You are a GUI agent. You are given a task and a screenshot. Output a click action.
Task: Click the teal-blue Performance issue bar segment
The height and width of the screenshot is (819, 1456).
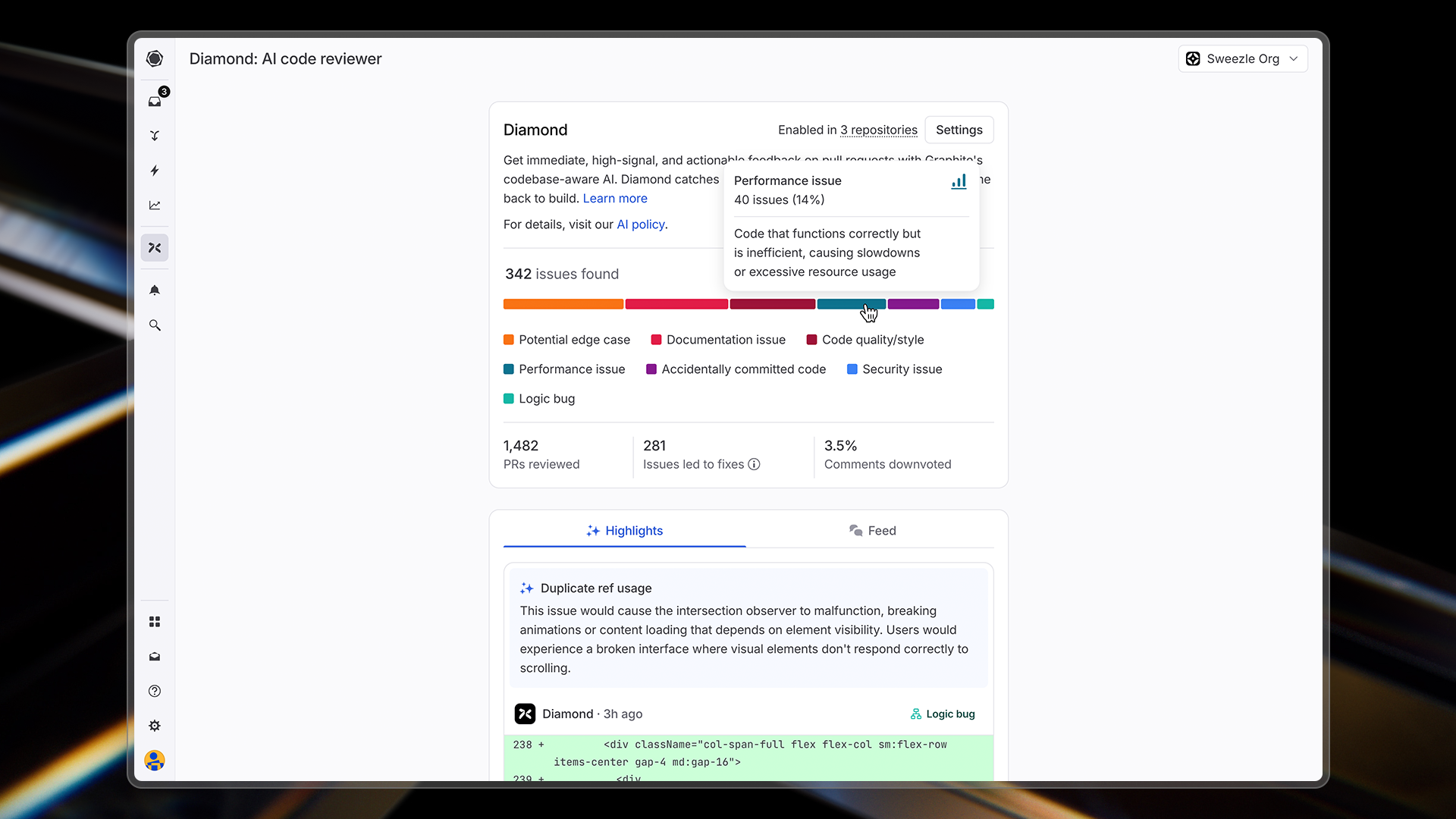click(x=851, y=304)
